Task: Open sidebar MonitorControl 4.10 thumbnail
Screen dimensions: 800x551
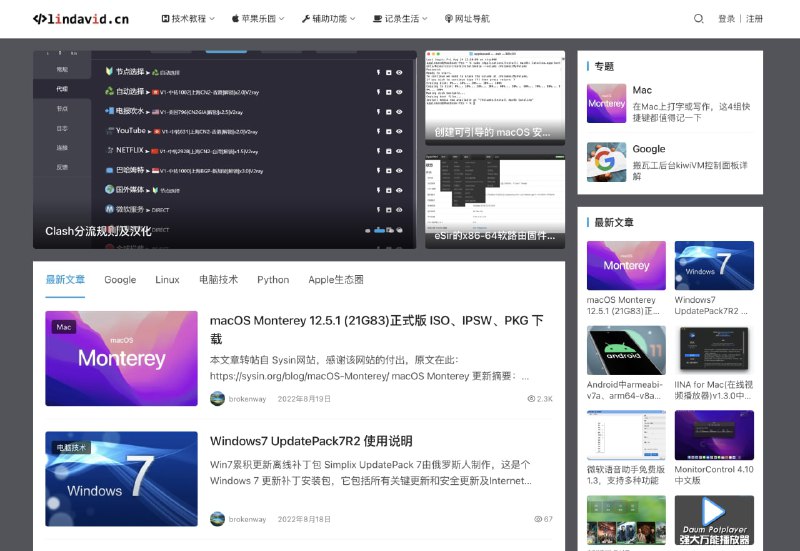Action: 714,435
